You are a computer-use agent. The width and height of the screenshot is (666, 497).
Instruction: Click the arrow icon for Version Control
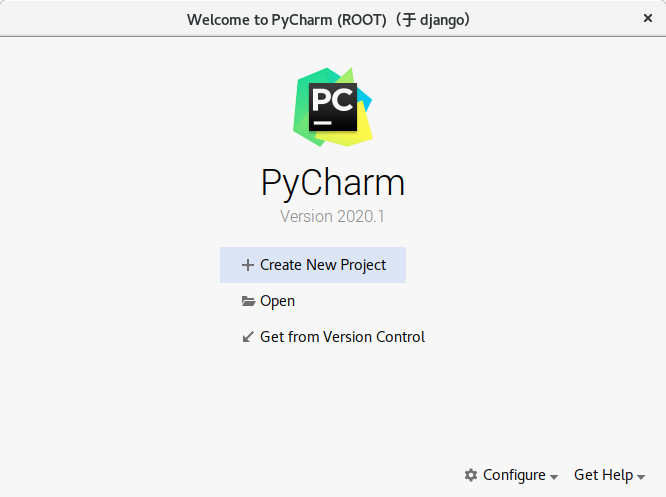tap(248, 337)
